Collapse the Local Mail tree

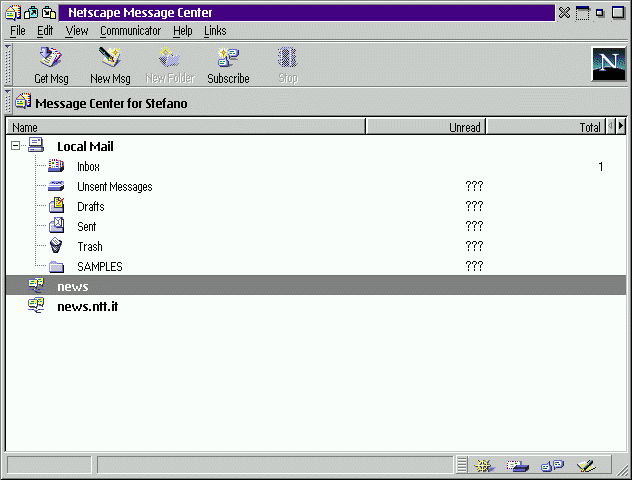click(15, 145)
